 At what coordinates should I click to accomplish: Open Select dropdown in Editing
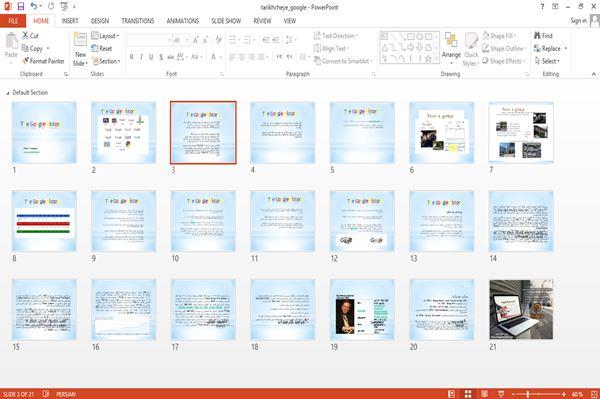pos(547,61)
